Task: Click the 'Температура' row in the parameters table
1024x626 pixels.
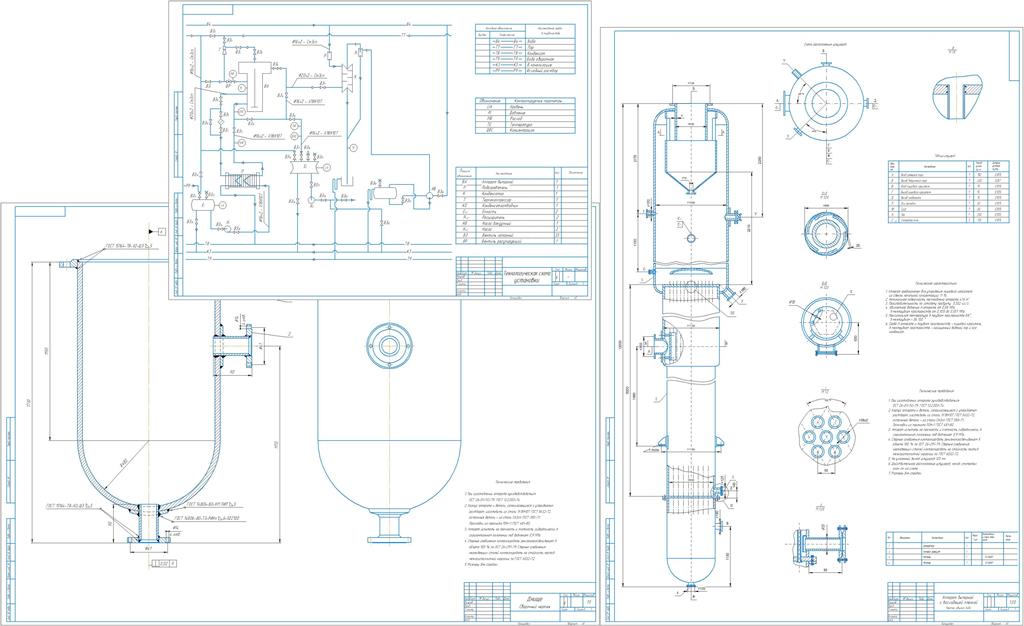Action: (x=526, y=125)
